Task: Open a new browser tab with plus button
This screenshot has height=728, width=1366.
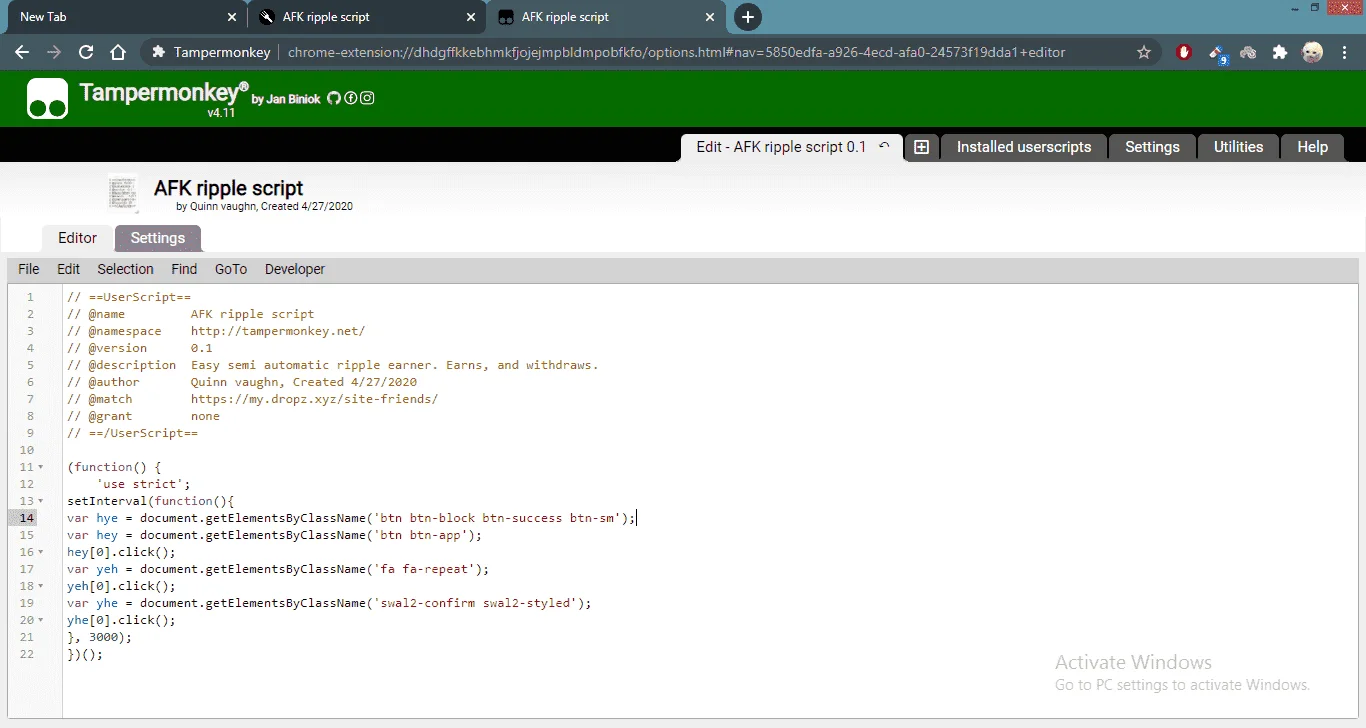Action: pos(747,17)
